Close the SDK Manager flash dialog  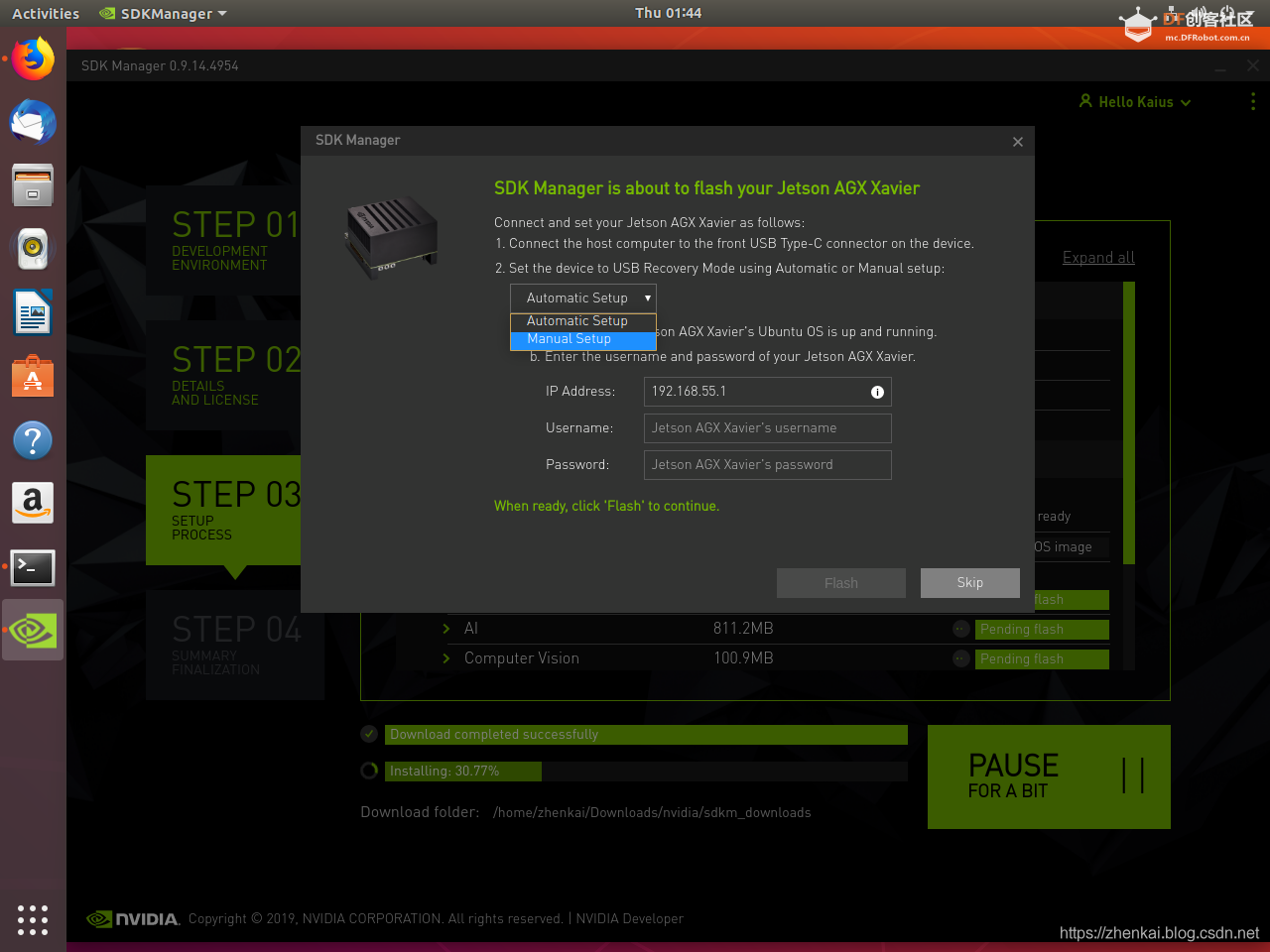click(1018, 142)
